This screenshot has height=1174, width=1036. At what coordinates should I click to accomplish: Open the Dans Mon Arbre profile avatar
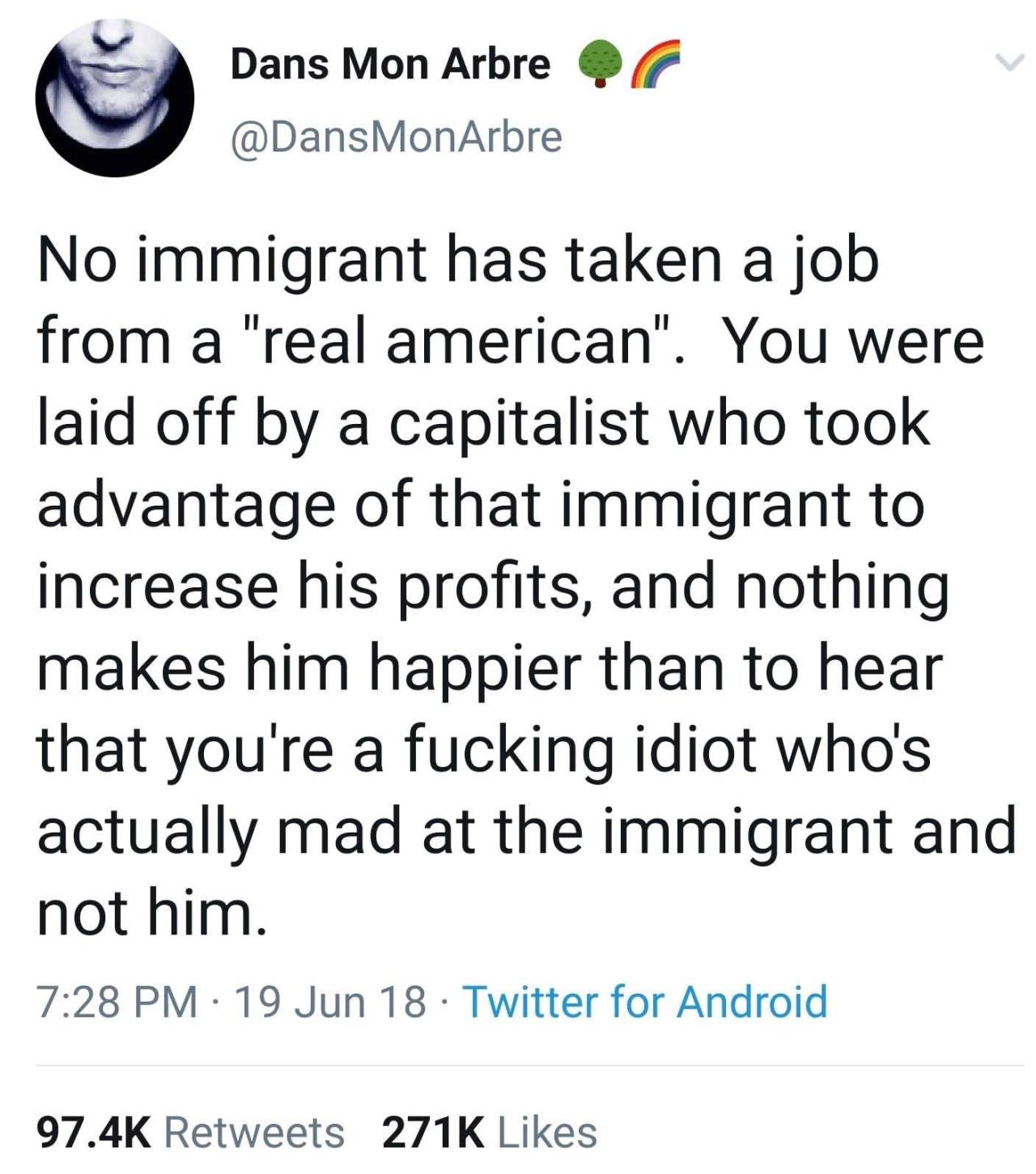114,95
